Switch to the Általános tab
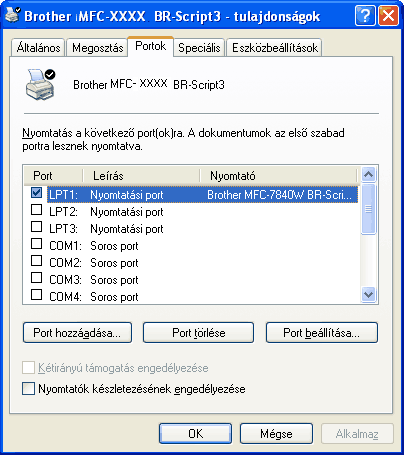 point(38,48)
